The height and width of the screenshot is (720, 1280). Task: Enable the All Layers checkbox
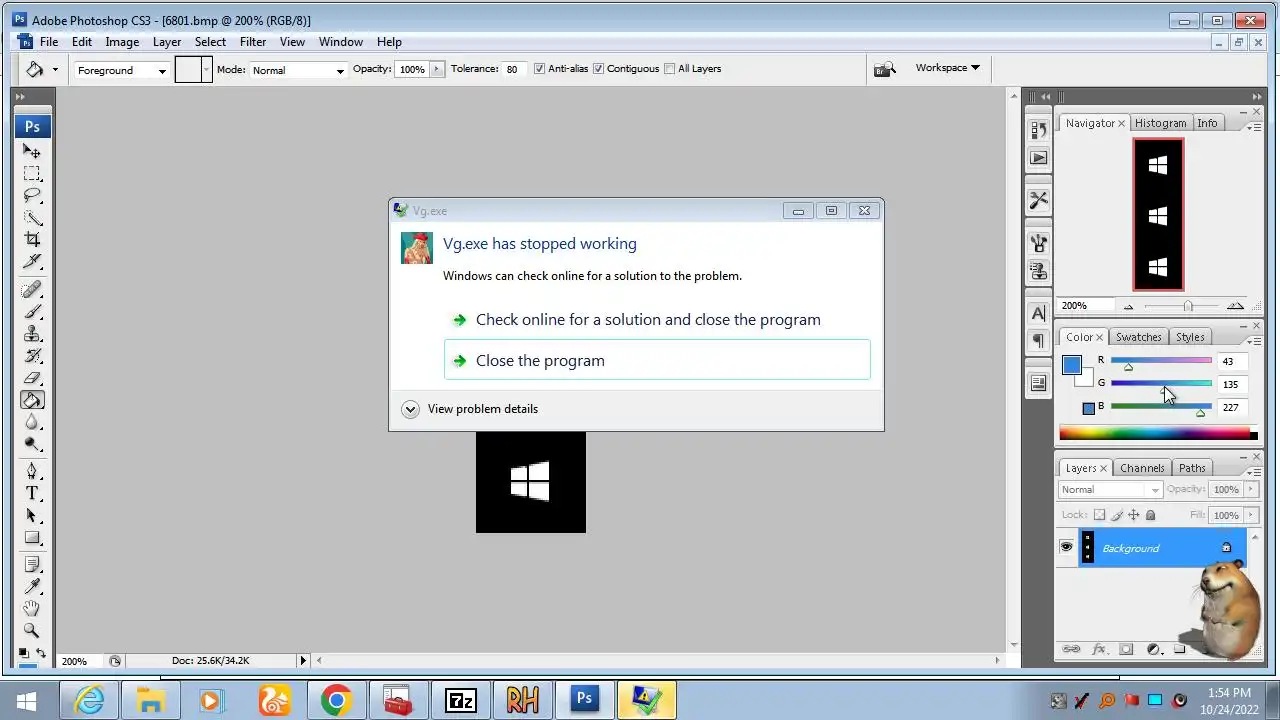point(670,69)
